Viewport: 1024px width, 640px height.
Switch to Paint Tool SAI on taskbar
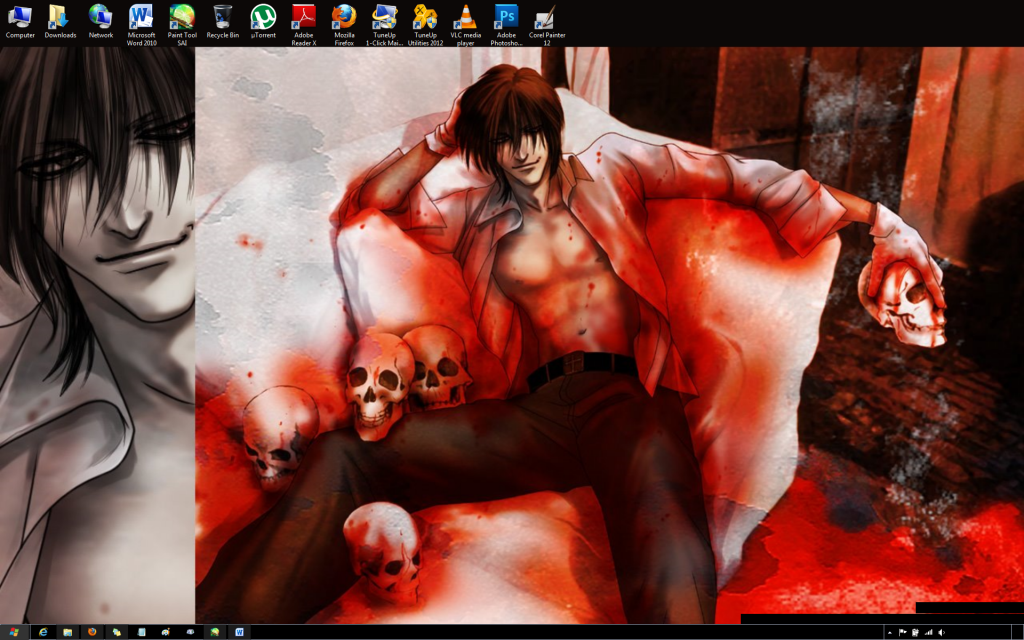pos(214,632)
